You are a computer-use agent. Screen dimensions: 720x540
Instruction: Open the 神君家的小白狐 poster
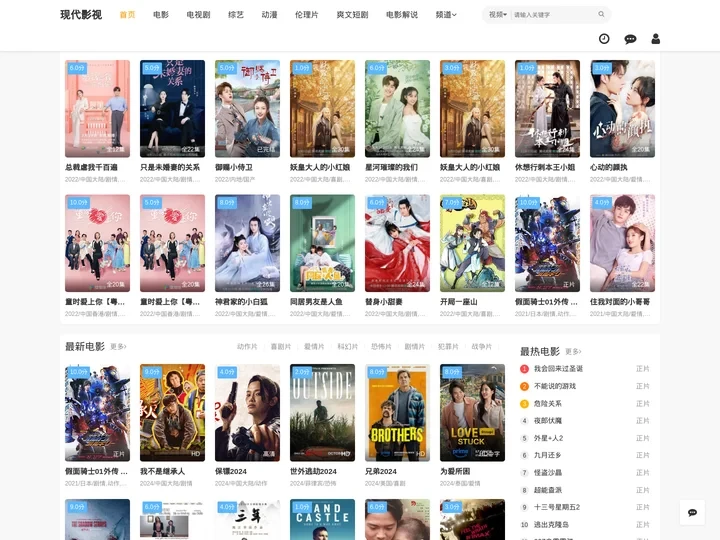click(x=248, y=243)
